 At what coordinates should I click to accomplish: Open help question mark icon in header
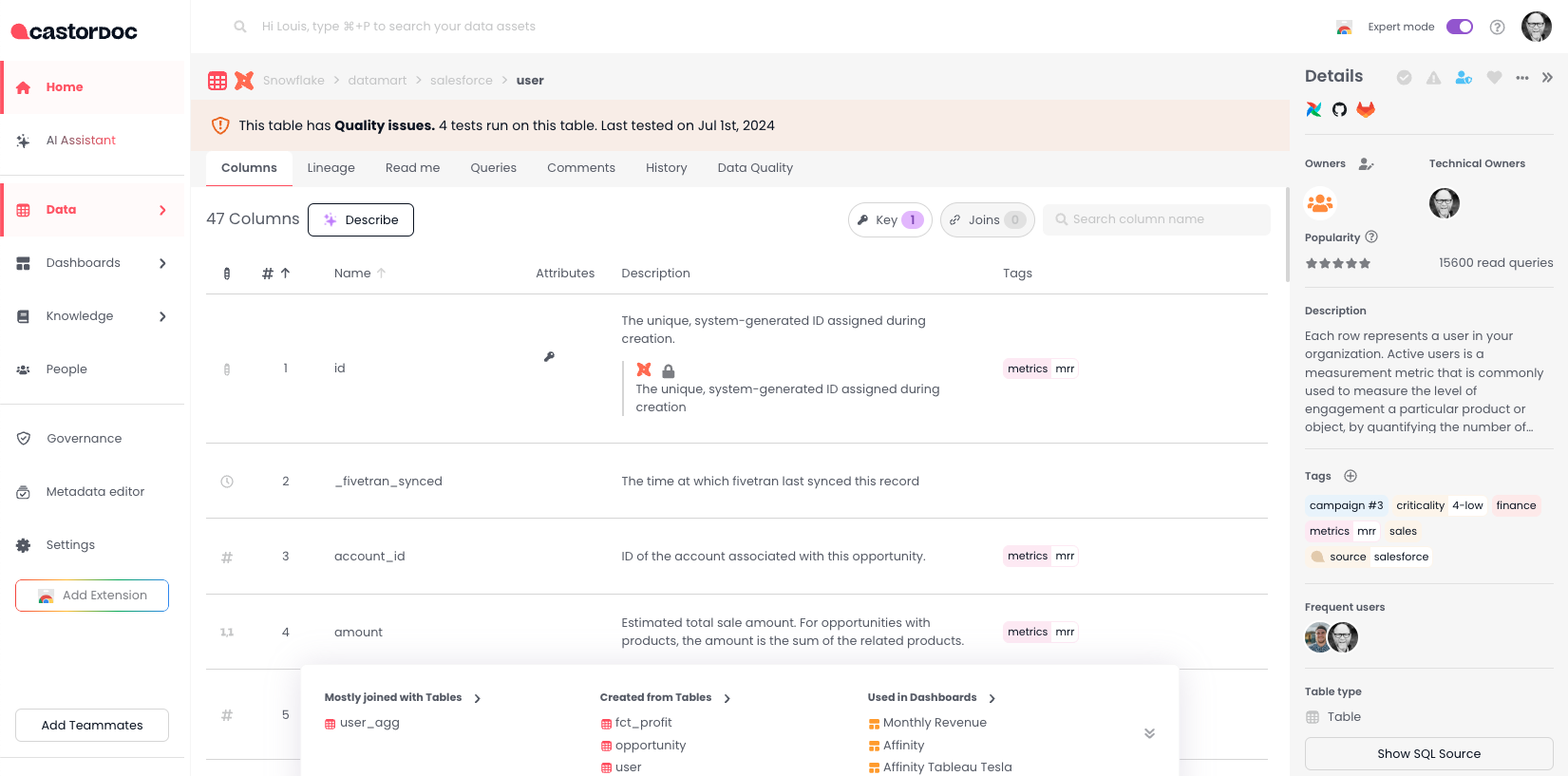point(1498,27)
